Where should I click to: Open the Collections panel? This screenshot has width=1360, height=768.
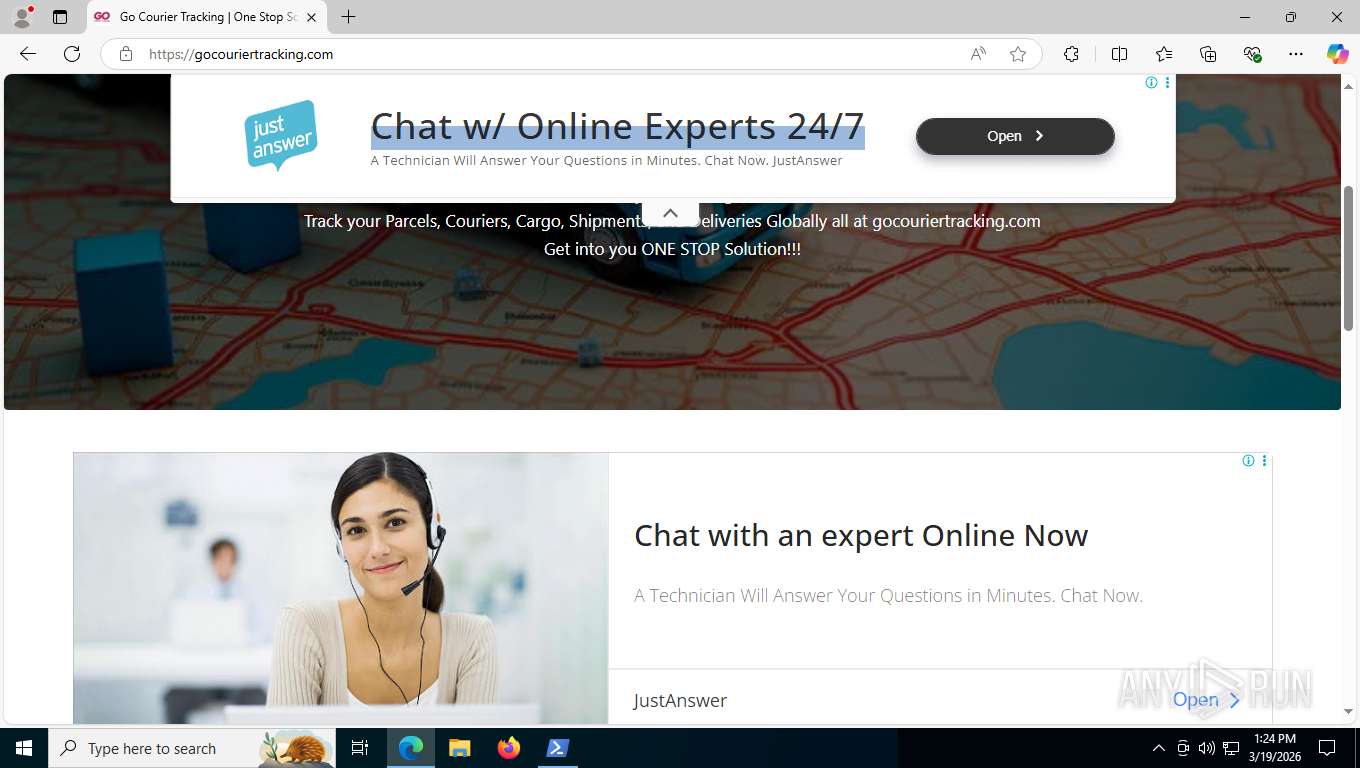(x=1208, y=54)
